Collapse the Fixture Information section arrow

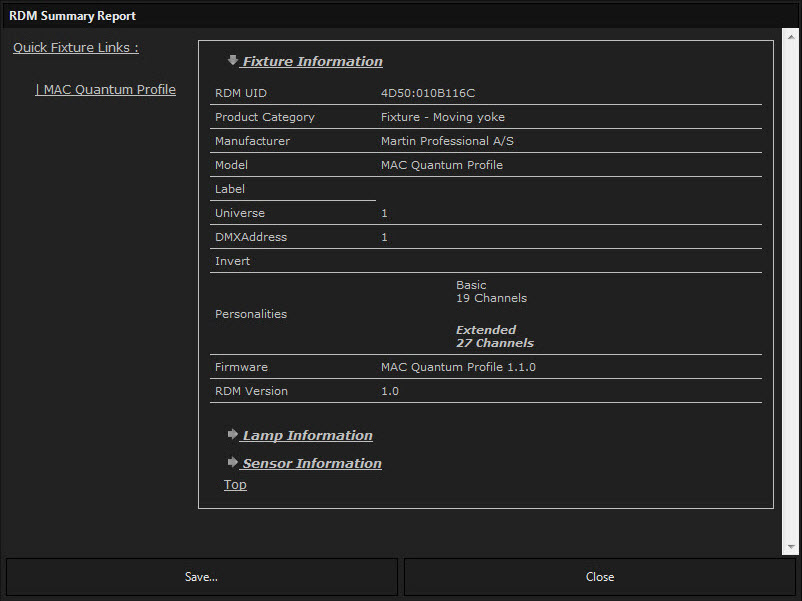click(x=233, y=60)
